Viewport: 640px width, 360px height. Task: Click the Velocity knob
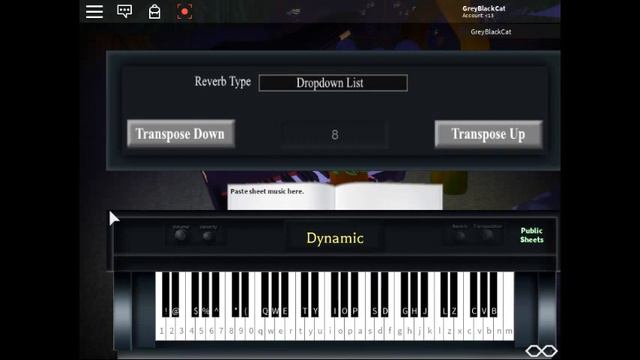pyautogui.click(x=208, y=236)
